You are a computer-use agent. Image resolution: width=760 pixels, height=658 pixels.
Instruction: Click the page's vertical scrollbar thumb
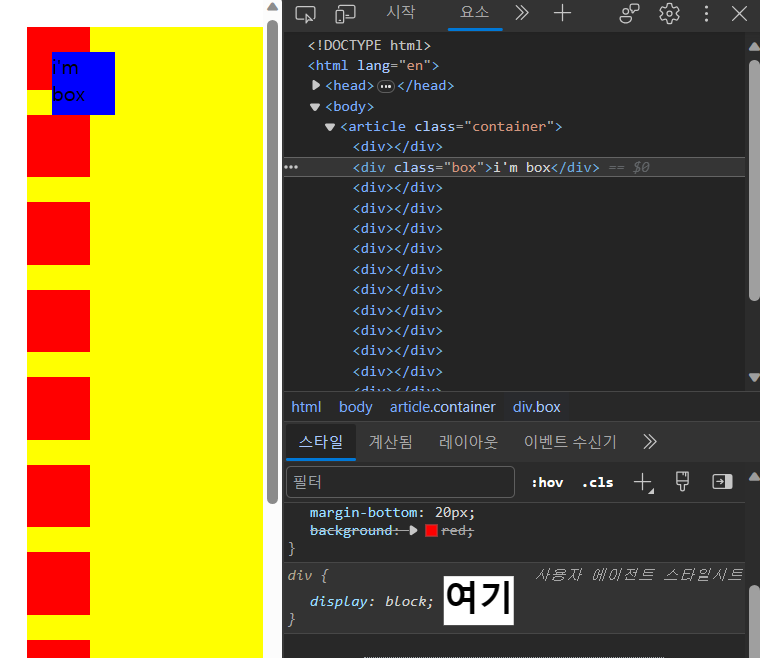(x=272, y=262)
